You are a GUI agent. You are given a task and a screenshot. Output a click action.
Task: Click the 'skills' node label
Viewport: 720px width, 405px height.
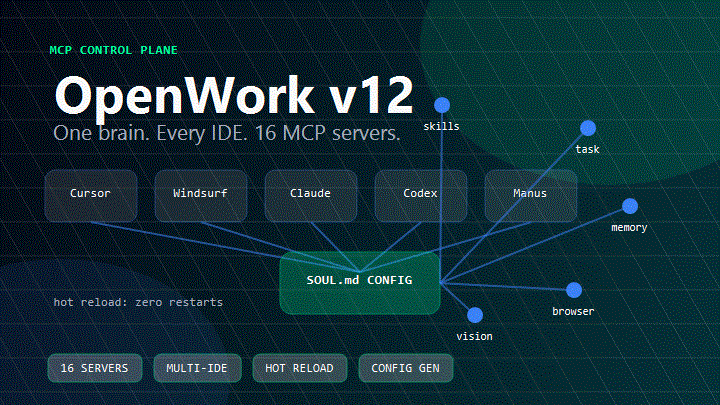click(441, 126)
